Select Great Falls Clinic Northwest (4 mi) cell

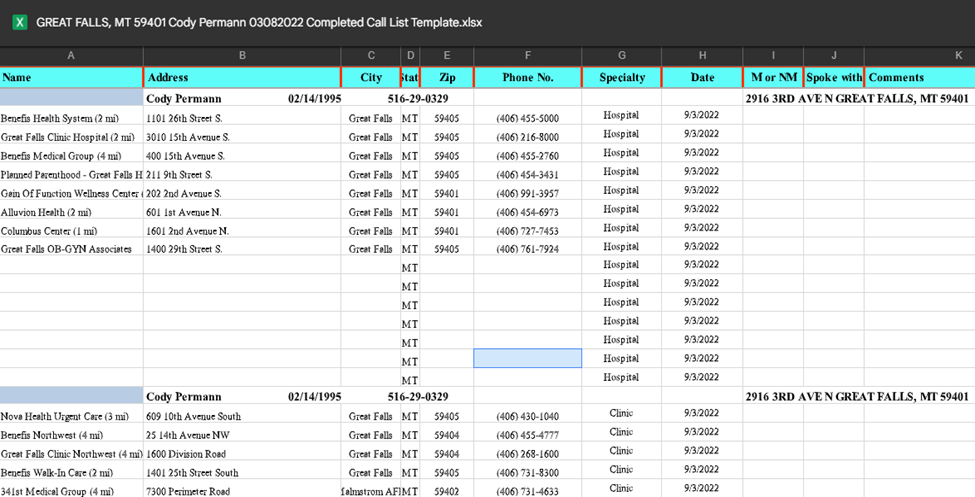pos(72,453)
